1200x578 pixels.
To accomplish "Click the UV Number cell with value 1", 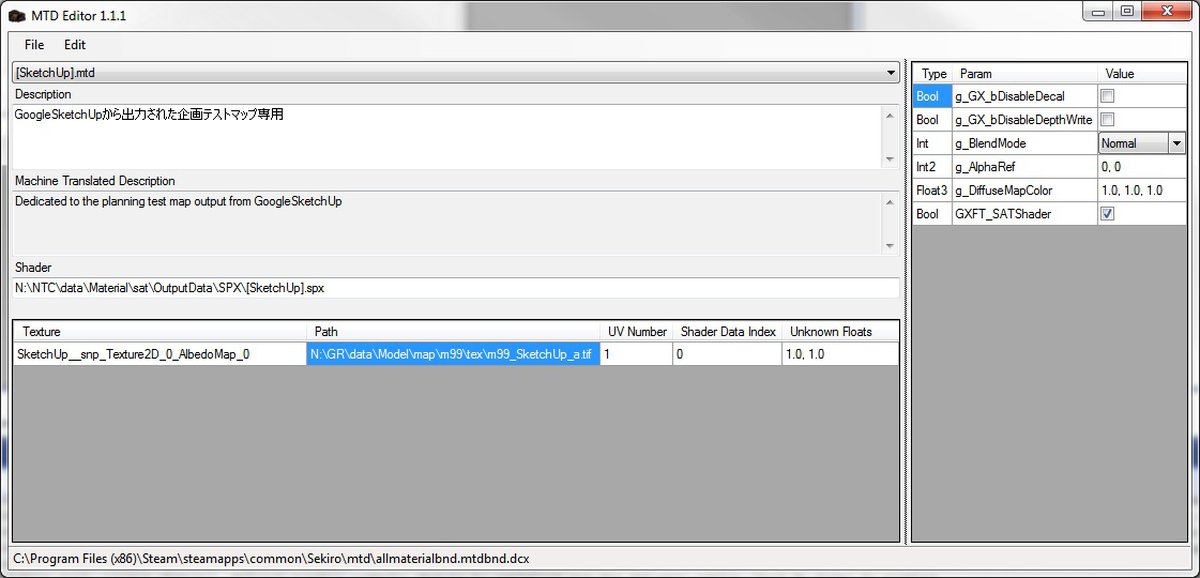I will tap(636, 354).
